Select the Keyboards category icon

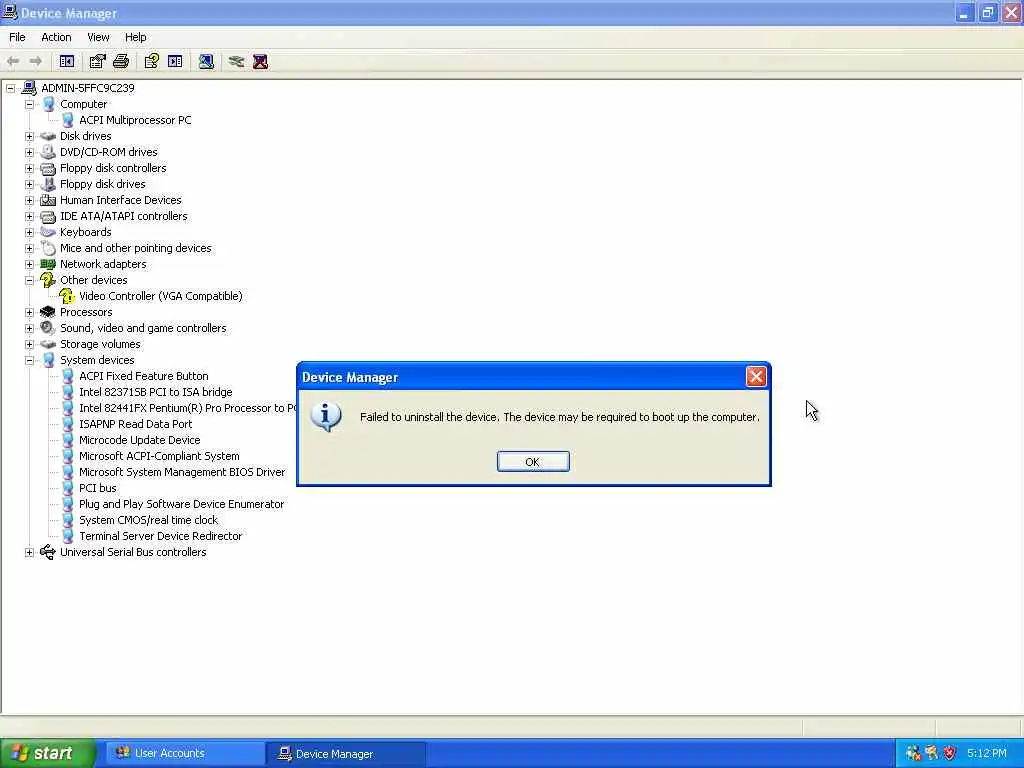pyautogui.click(x=48, y=232)
